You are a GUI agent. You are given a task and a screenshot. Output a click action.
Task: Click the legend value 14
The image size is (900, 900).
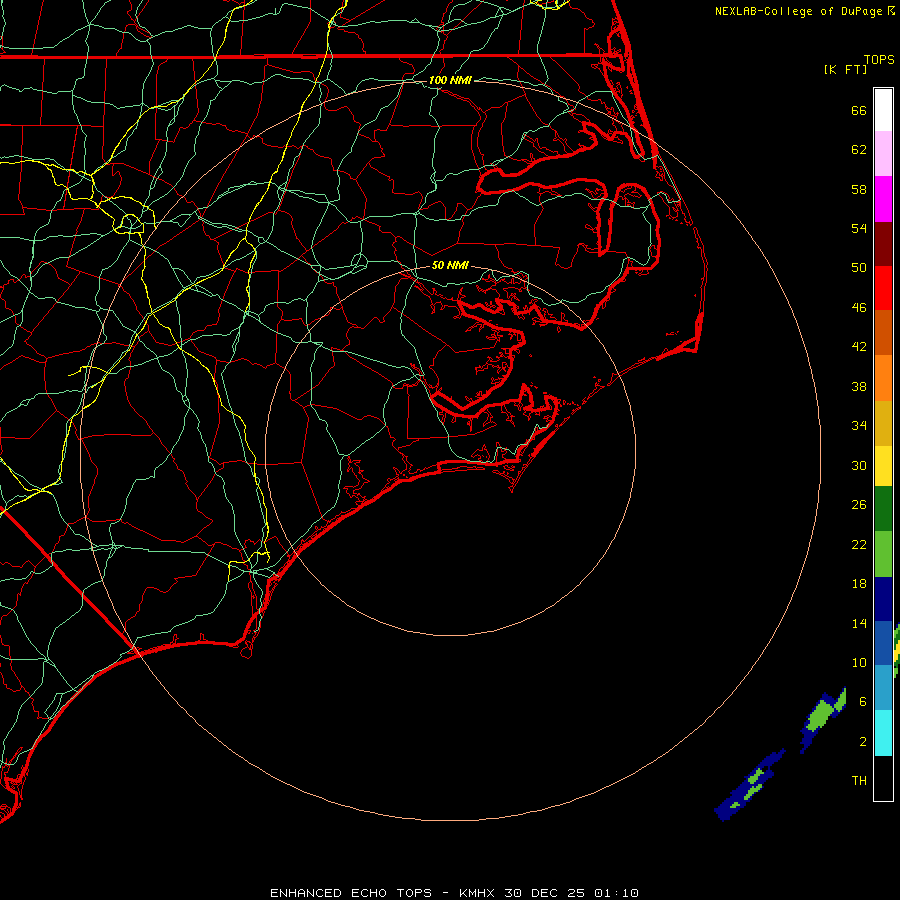[x=859, y=623]
